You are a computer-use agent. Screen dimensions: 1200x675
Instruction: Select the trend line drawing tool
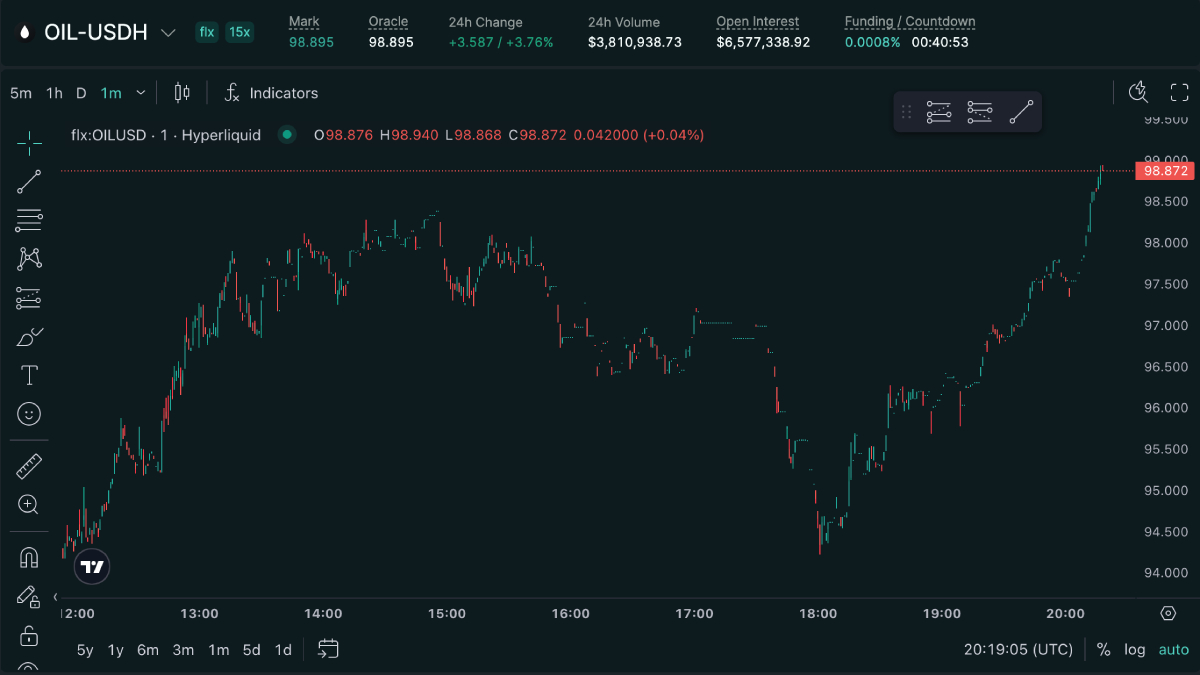pos(30,182)
